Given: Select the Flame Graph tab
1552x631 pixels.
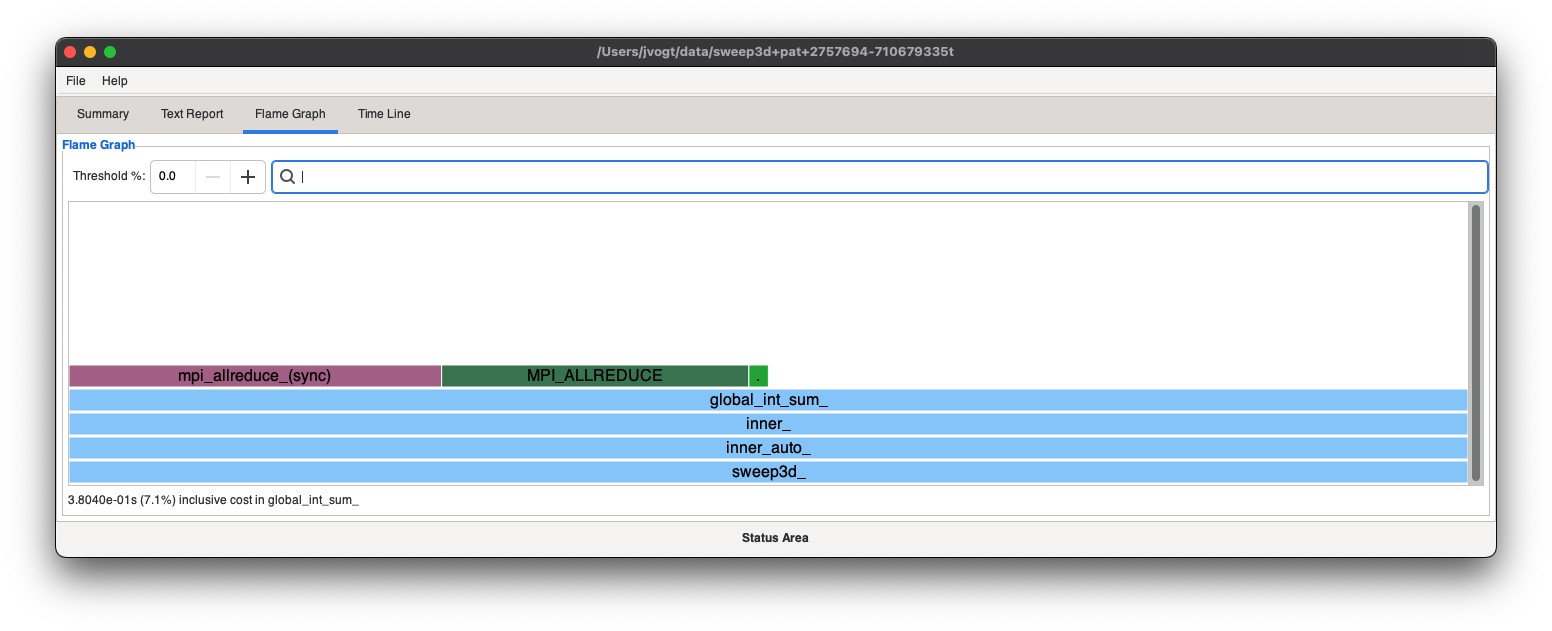Looking at the screenshot, I should (290, 114).
